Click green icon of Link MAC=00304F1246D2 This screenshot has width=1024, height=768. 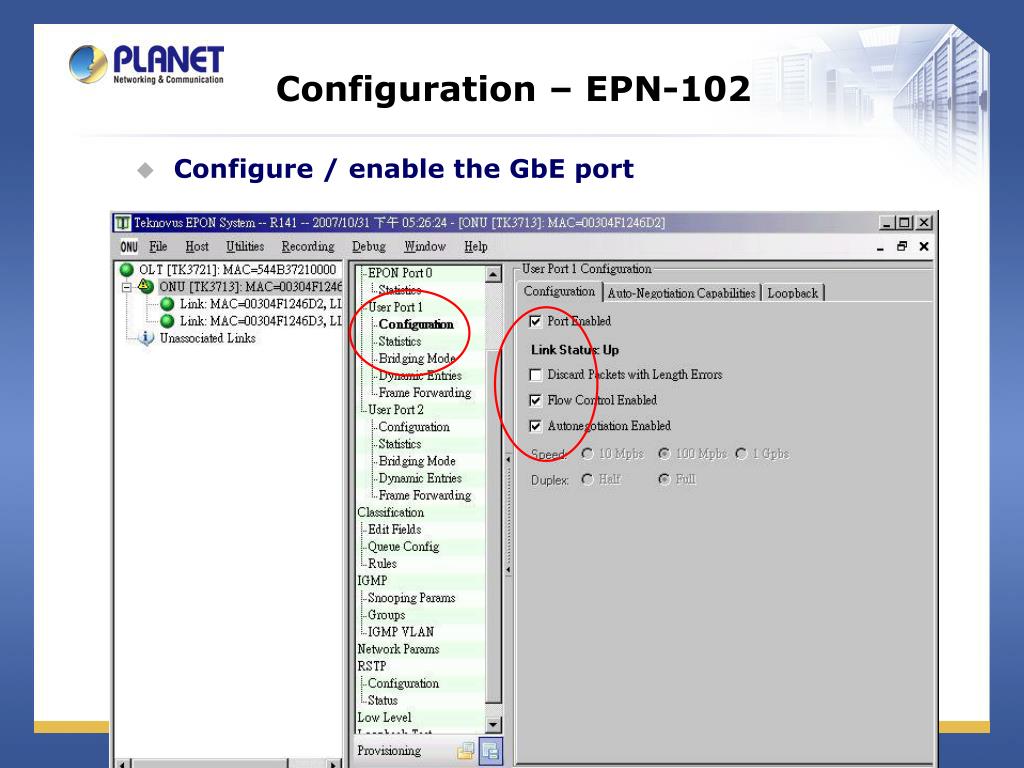[x=167, y=304]
